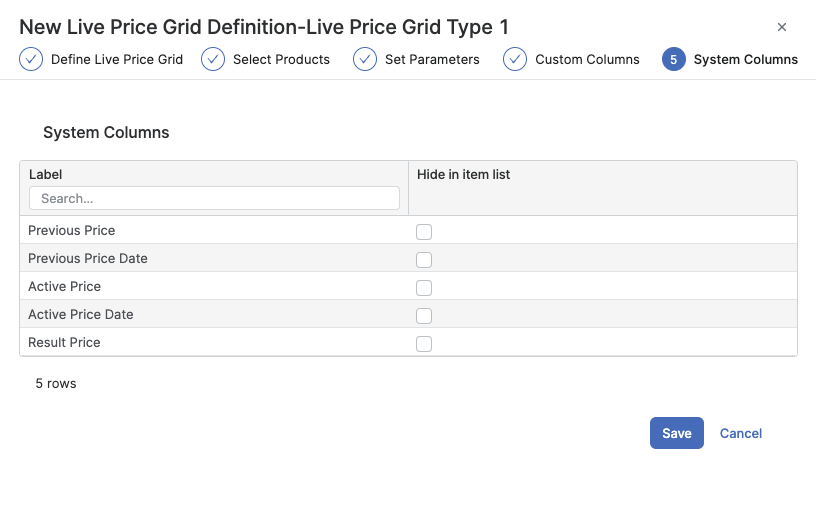Close the New Live Price Grid dialog
816x514 pixels.
pos(782,27)
